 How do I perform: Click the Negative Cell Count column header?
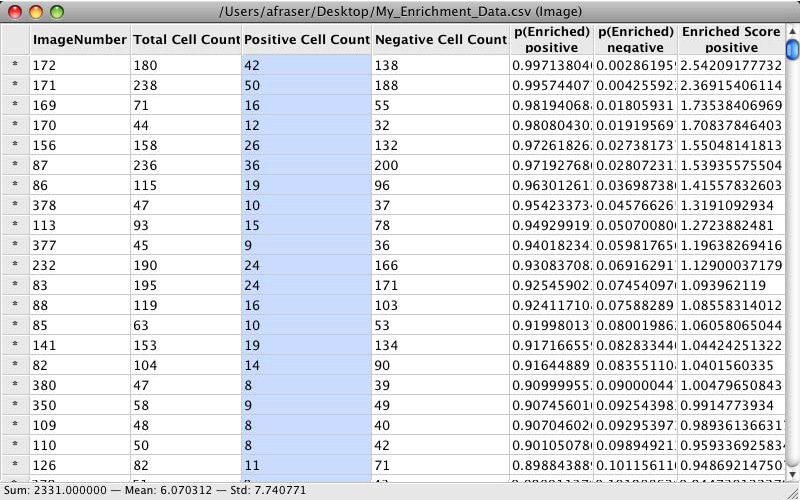(440, 40)
